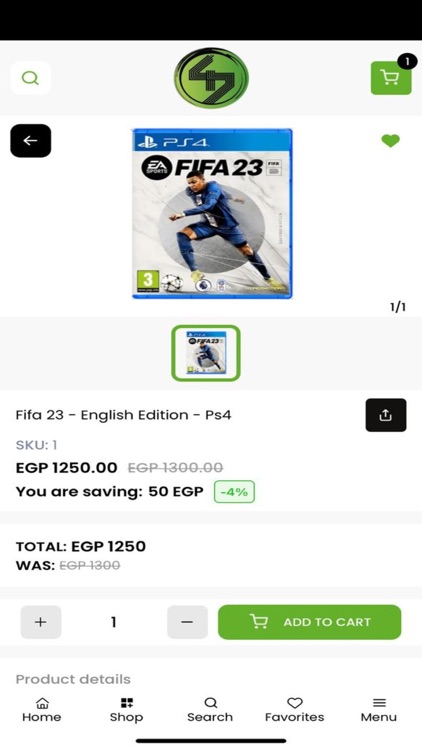Open the Home tab
The image size is (422, 750).
[42, 710]
